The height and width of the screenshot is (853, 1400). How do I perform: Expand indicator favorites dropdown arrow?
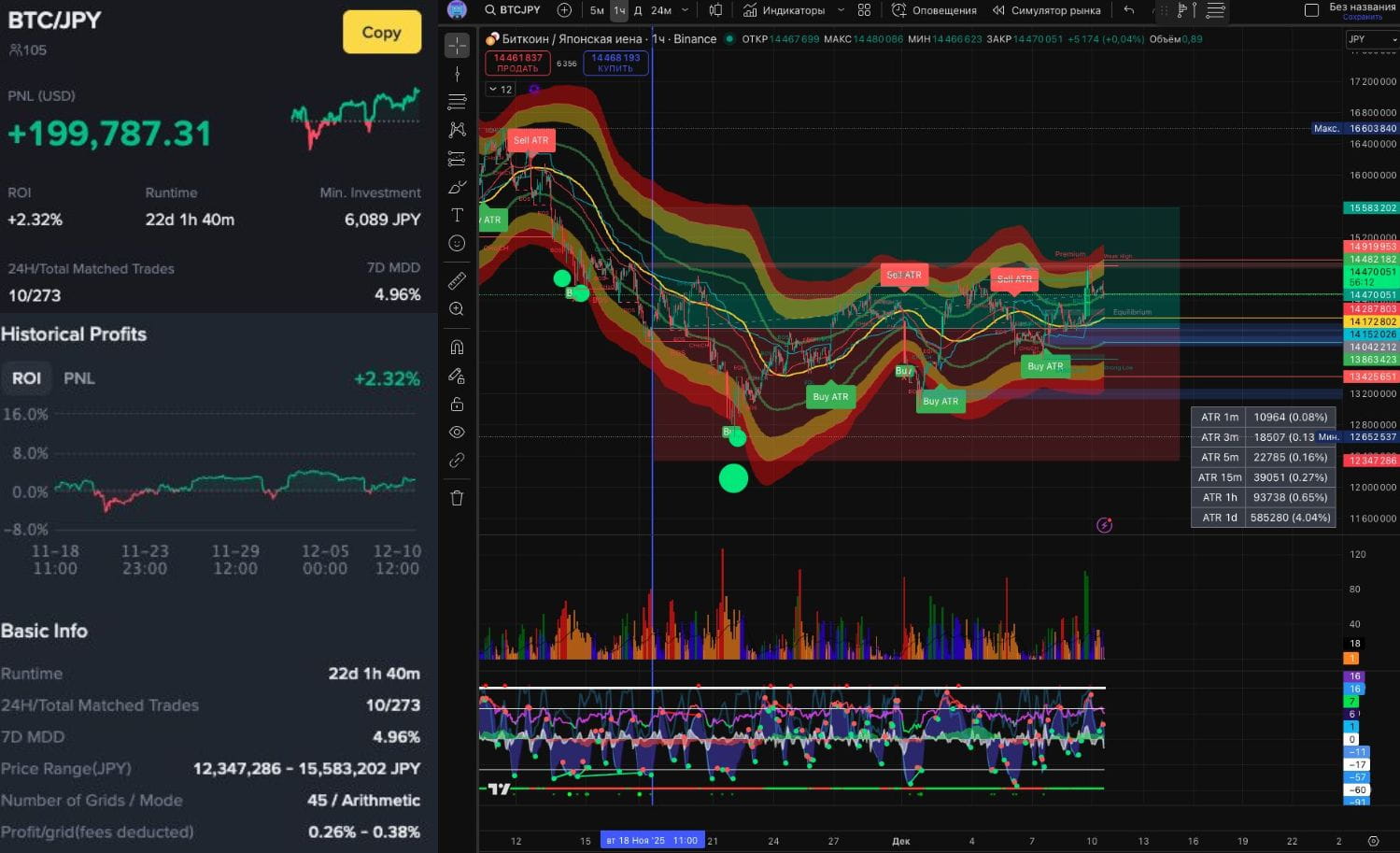tap(841, 10)
